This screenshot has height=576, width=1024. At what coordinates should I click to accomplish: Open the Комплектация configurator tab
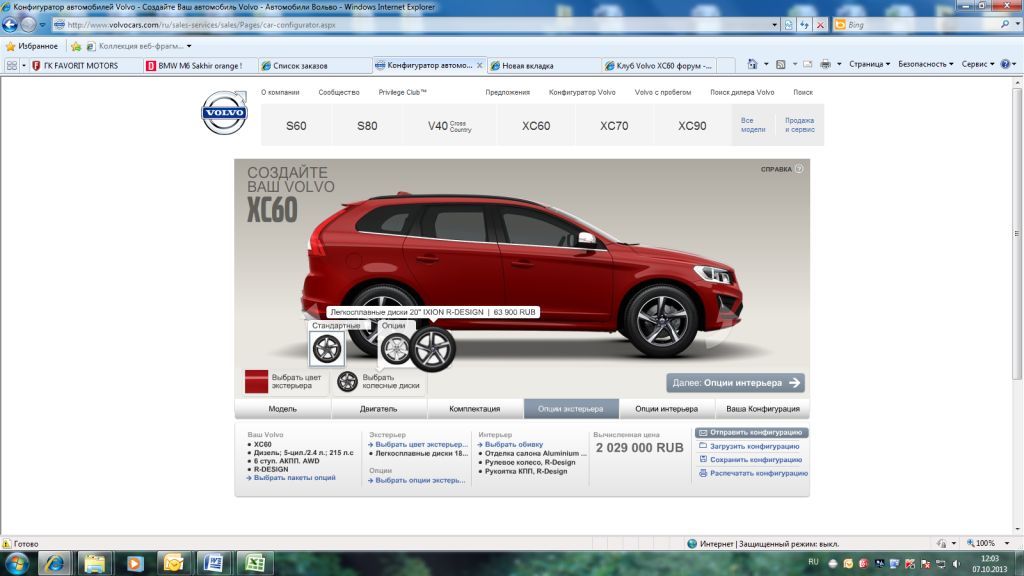[x=475, y=409]
